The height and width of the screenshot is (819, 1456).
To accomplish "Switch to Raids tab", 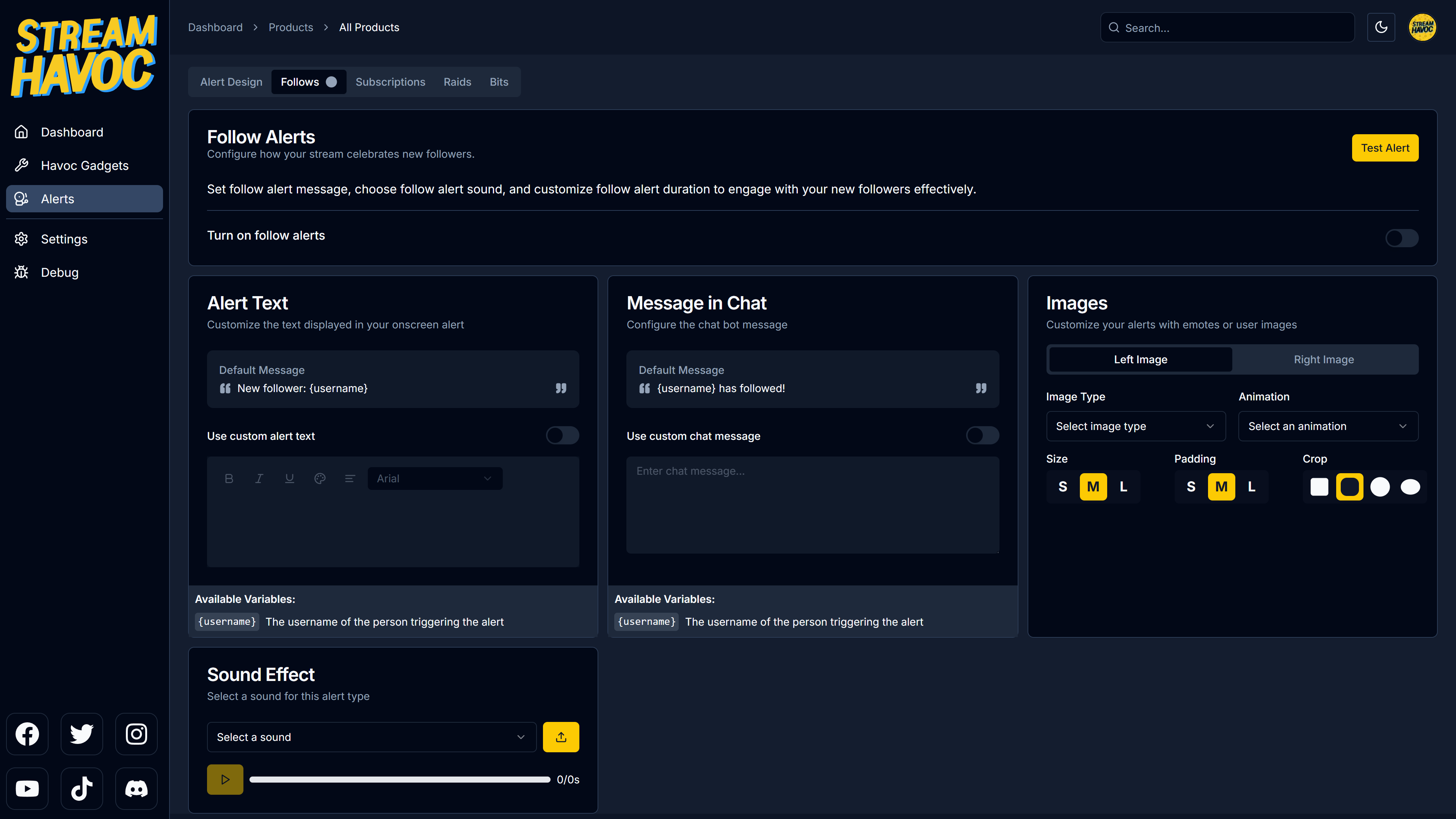I will click(x=457, y=82).
